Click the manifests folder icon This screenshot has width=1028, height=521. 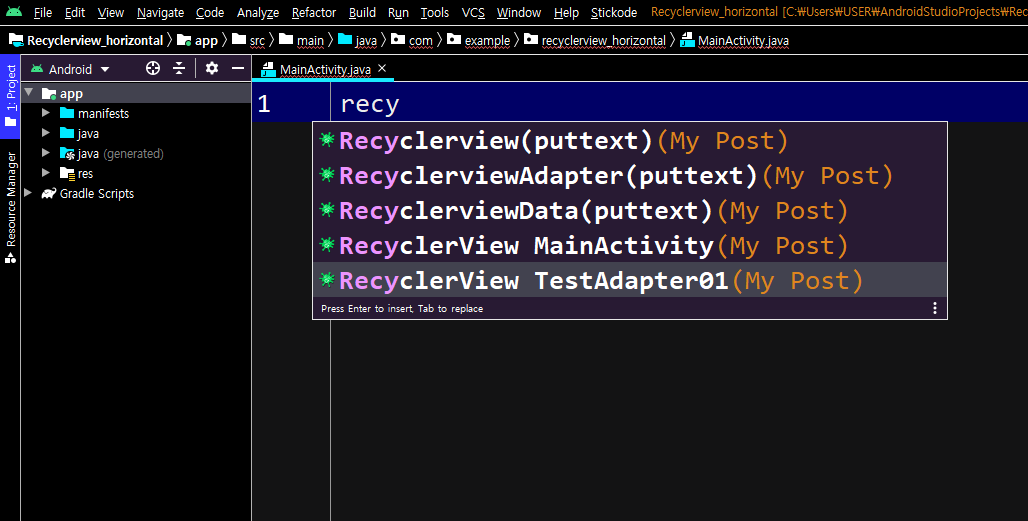67,113
